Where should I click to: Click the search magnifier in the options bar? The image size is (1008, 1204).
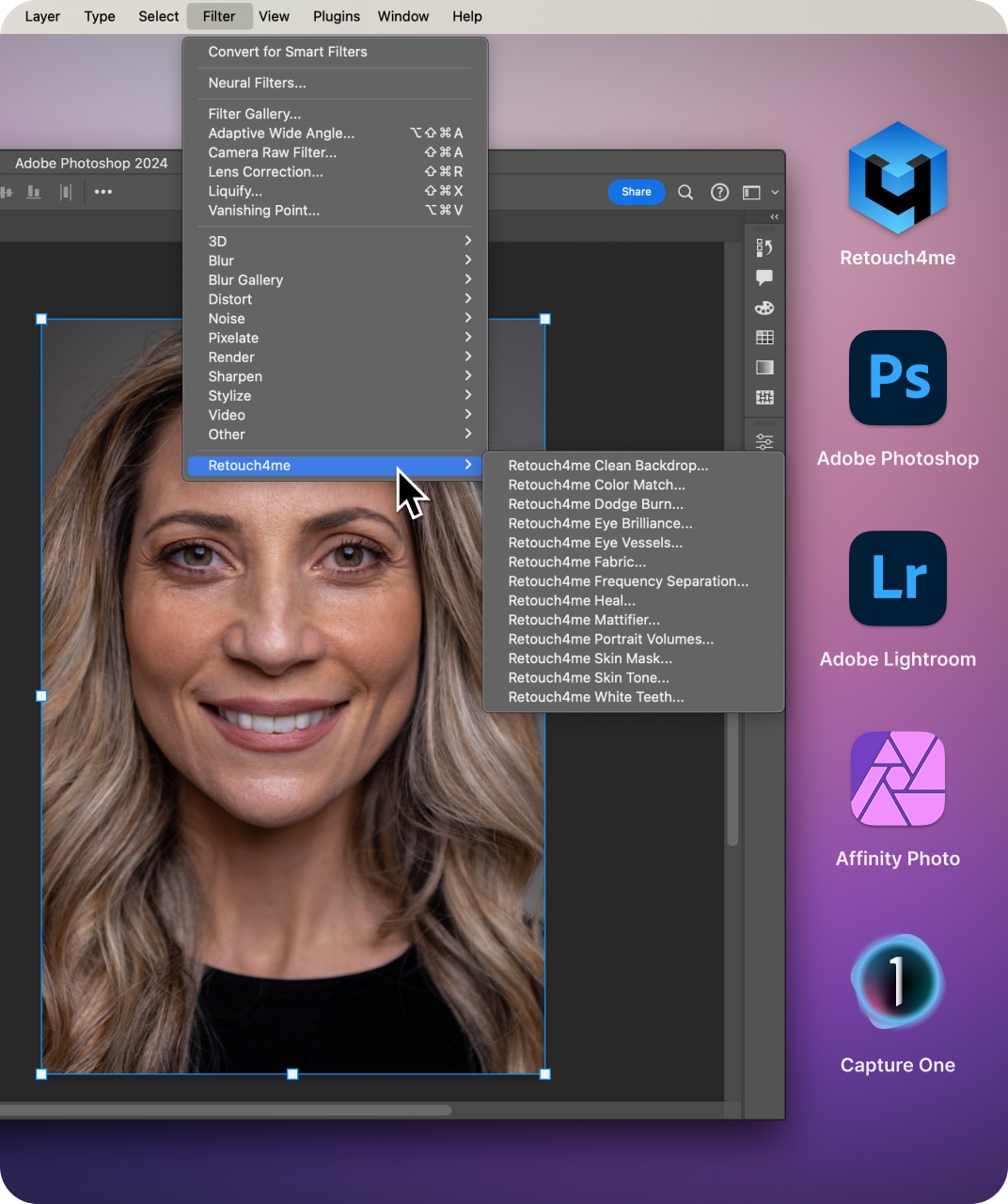click(x=685, y=192)
